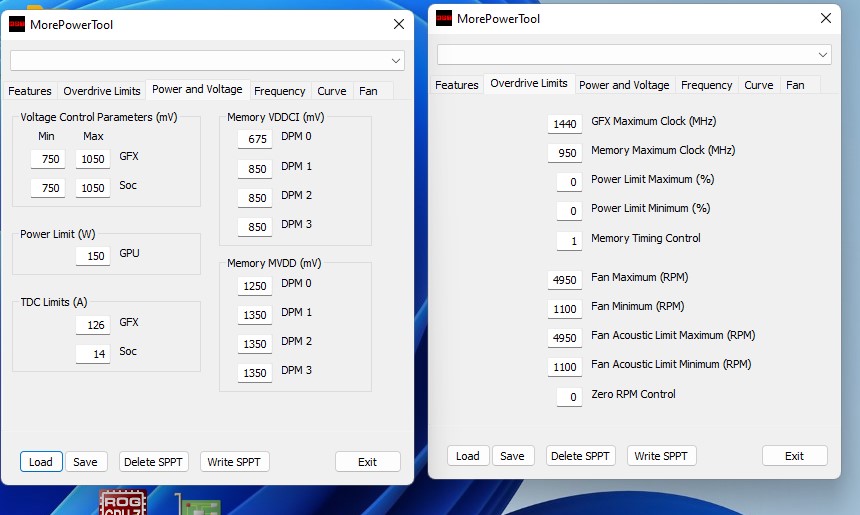Edit Memory VDDCI DPM 2 field
Image resolution: width=860 pixels, height=515 pixels.
(255, 198)
